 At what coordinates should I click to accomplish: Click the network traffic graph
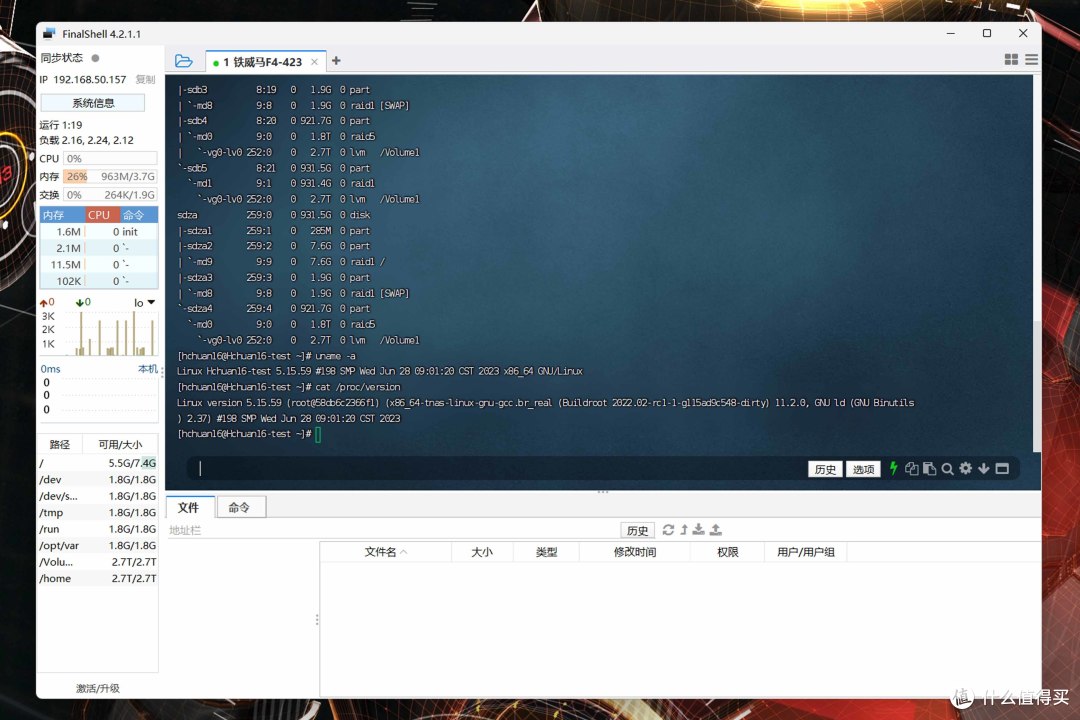tap(98, 333)
